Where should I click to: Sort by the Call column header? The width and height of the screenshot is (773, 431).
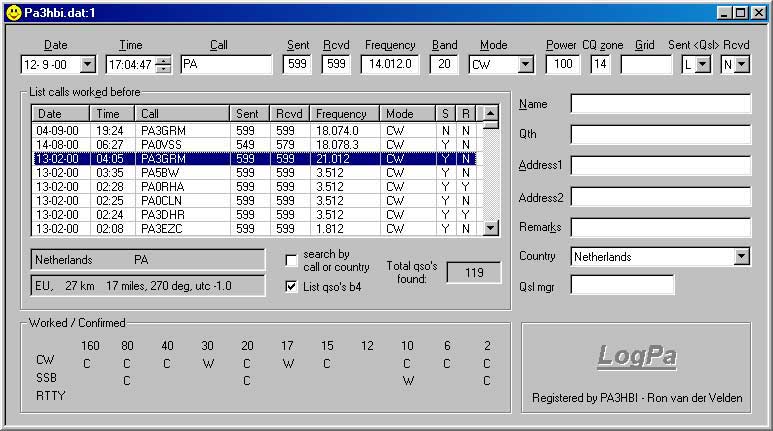point(182,113)
